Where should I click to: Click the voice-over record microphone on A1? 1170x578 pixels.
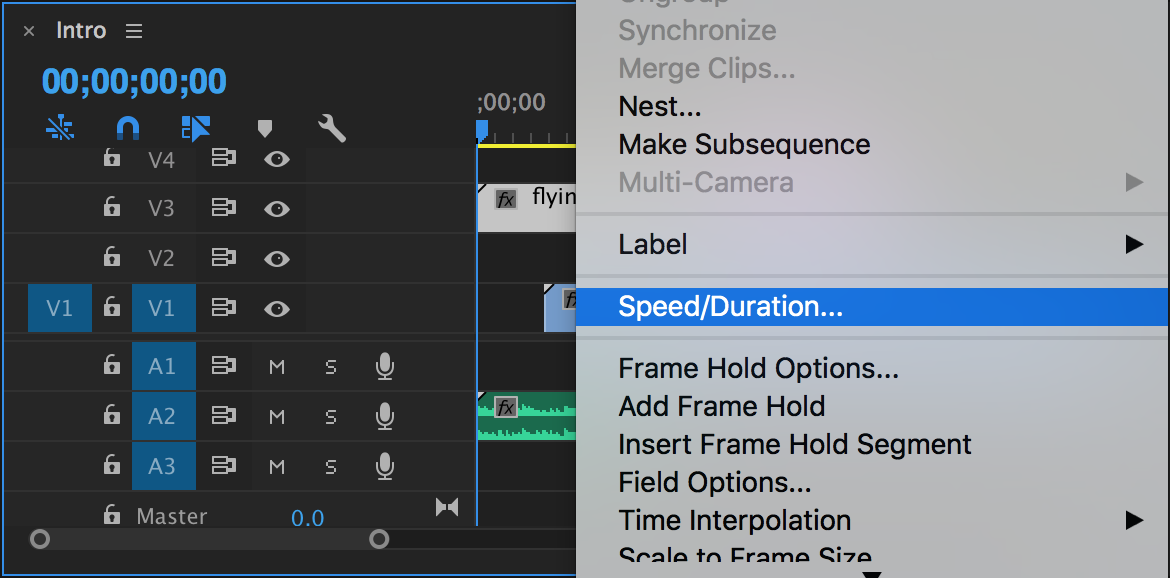pyautogui.click(x=386, y=365)
